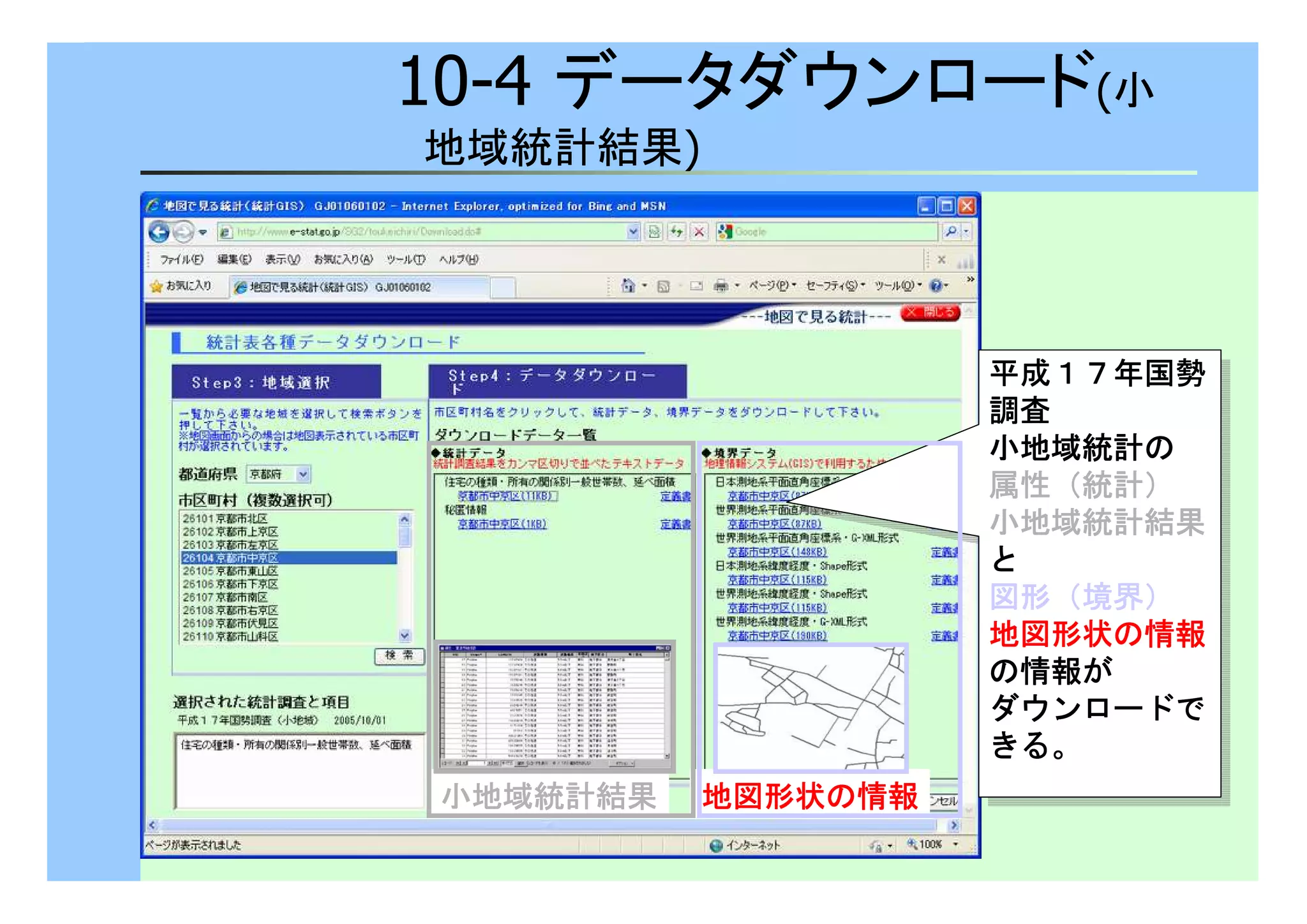Click the red 閉じる close button on page
Image resolution: width=1307 pixels, height=924 pixels.
930,312
